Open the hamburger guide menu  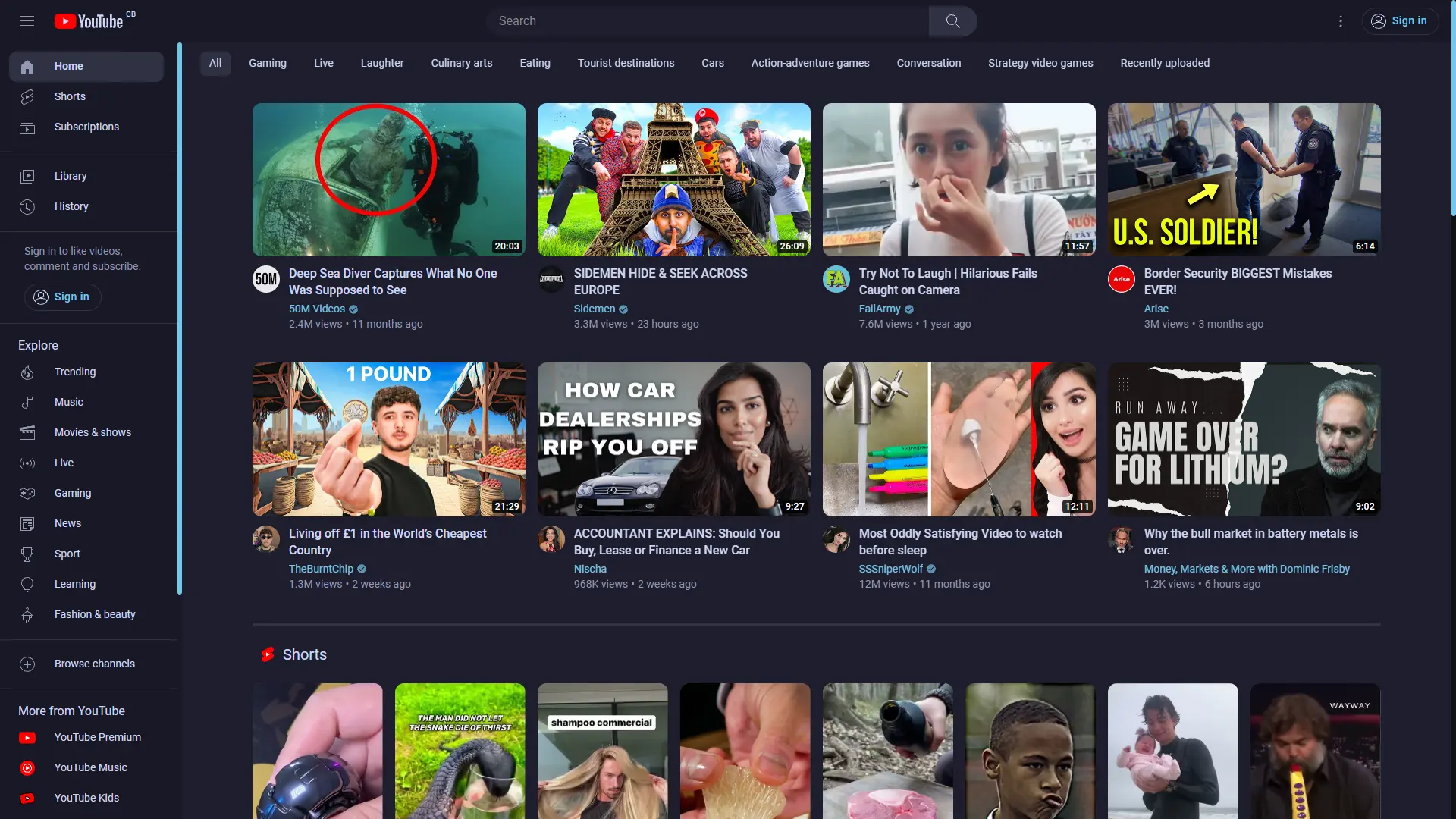[27, 21]
